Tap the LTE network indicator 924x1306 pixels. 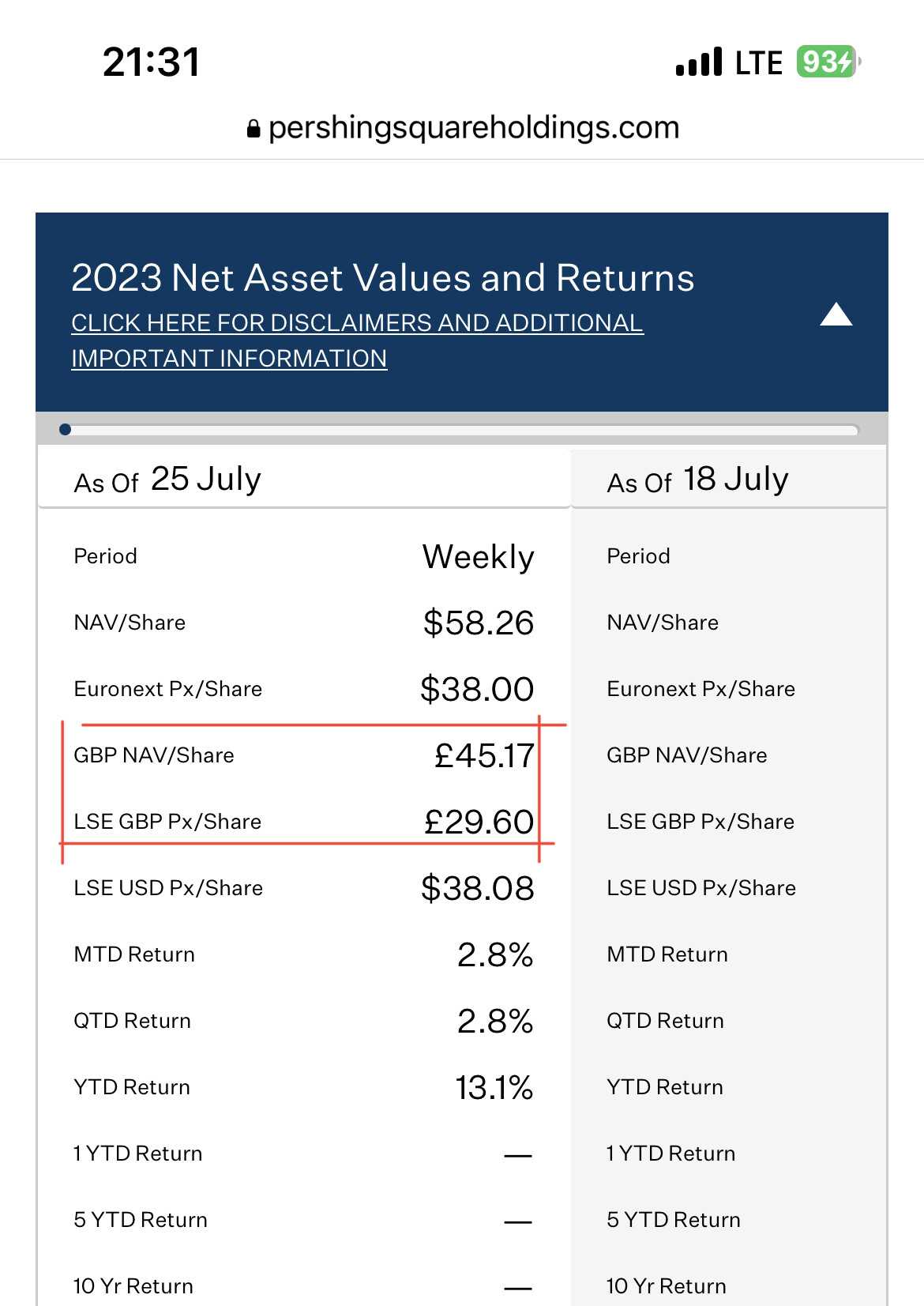(758, 62)
